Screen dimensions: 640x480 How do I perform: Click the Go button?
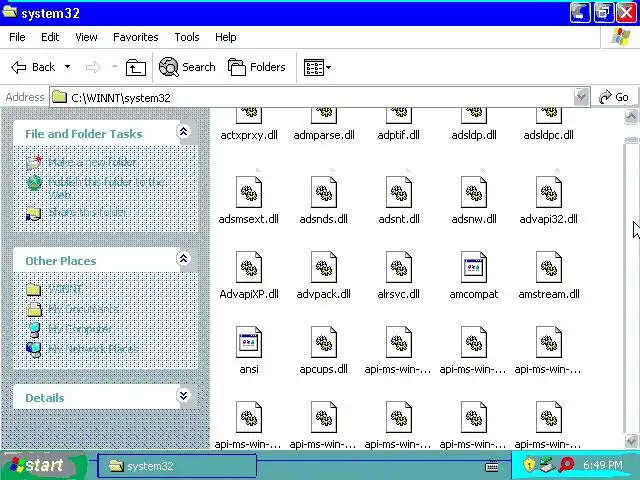[614, 97]
